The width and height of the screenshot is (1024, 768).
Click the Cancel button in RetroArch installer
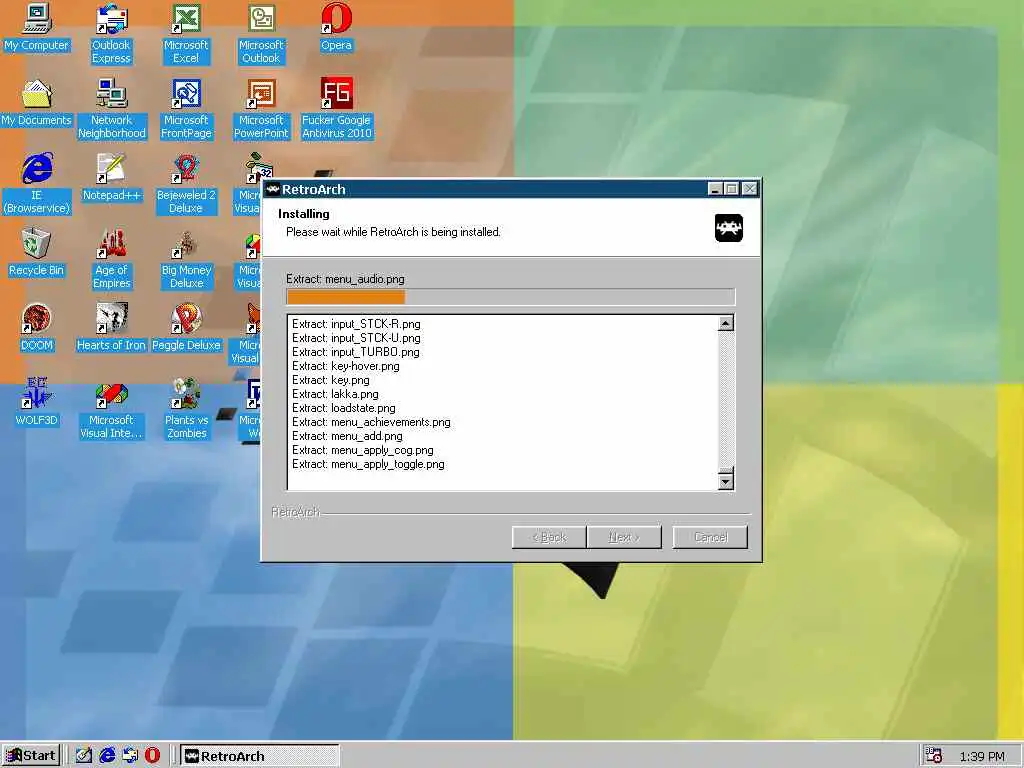710,537
